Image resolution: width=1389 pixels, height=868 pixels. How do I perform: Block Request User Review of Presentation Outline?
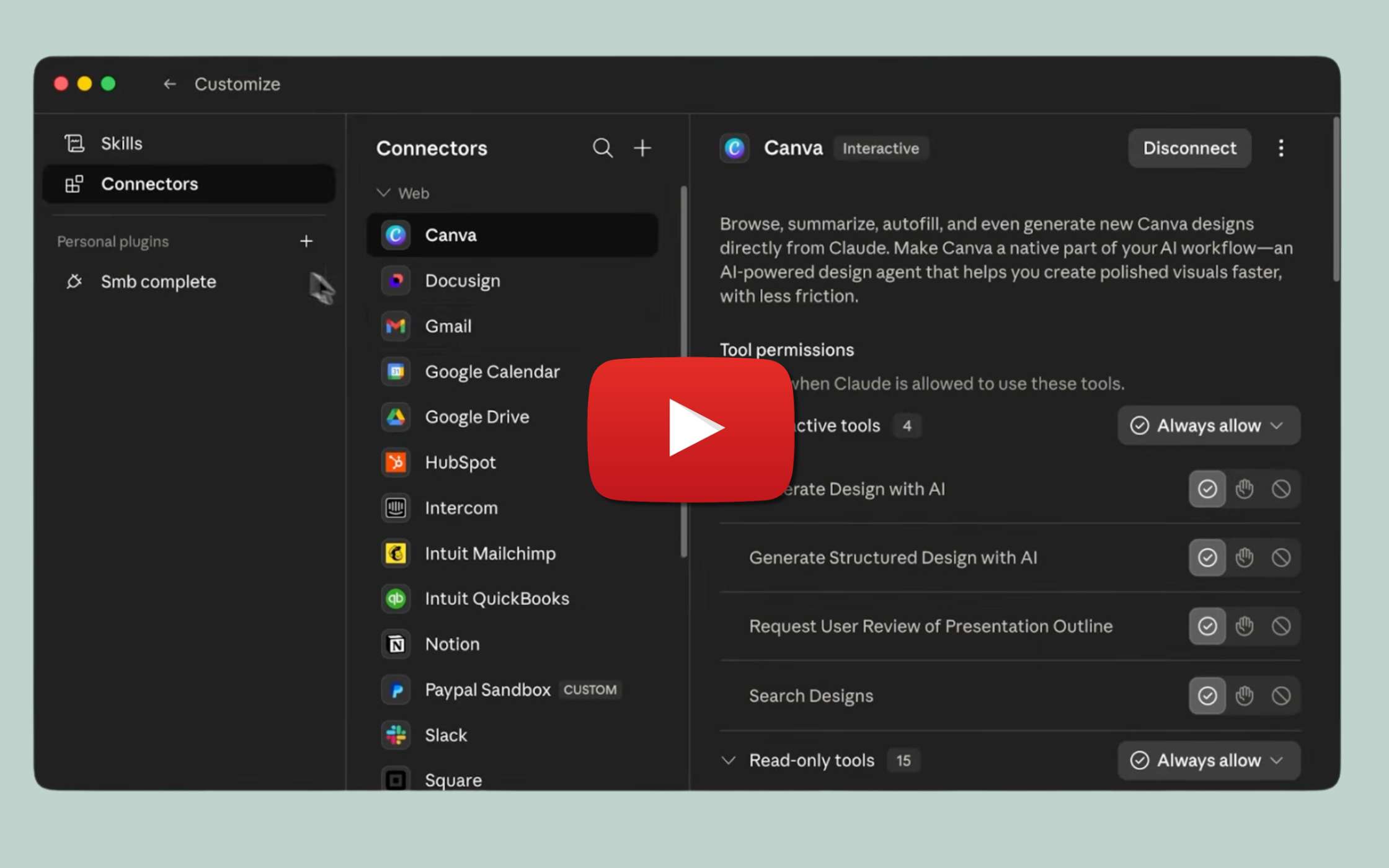click(x=1281, y=626)
